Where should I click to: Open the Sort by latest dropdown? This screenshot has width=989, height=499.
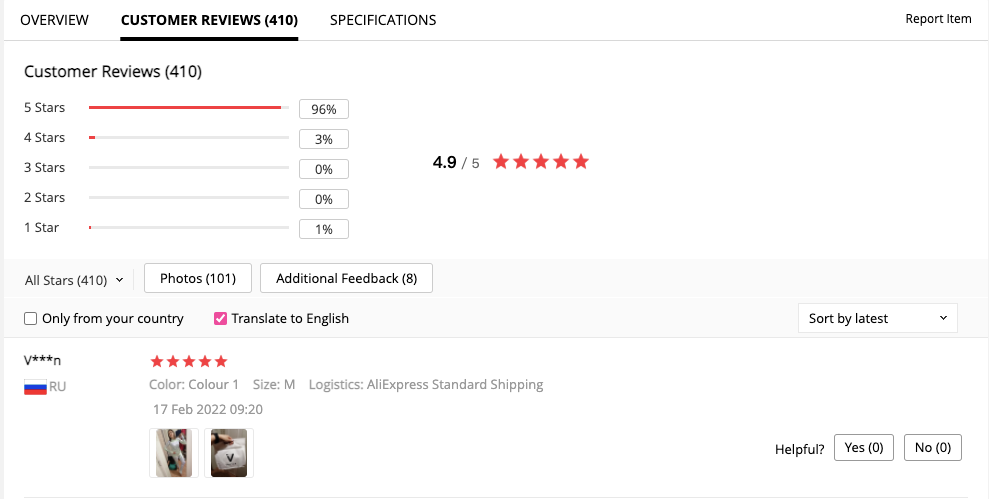pyautogui.click(x=877, y=318)
